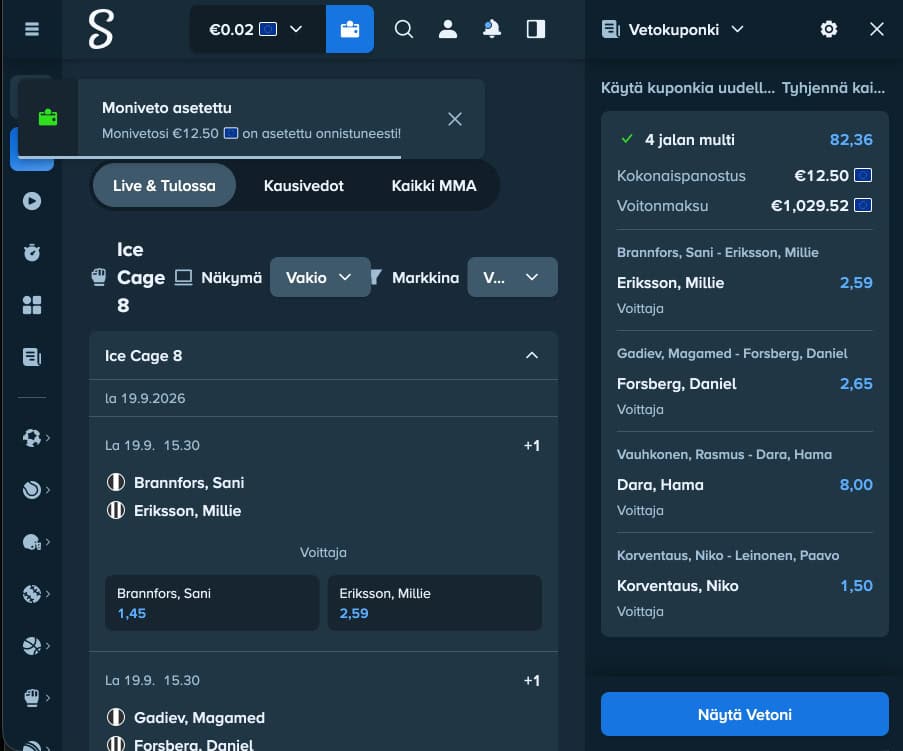903x751 pixels.
Task: Expand the football helmet sport in sidebar
Action: pos(36,542)
